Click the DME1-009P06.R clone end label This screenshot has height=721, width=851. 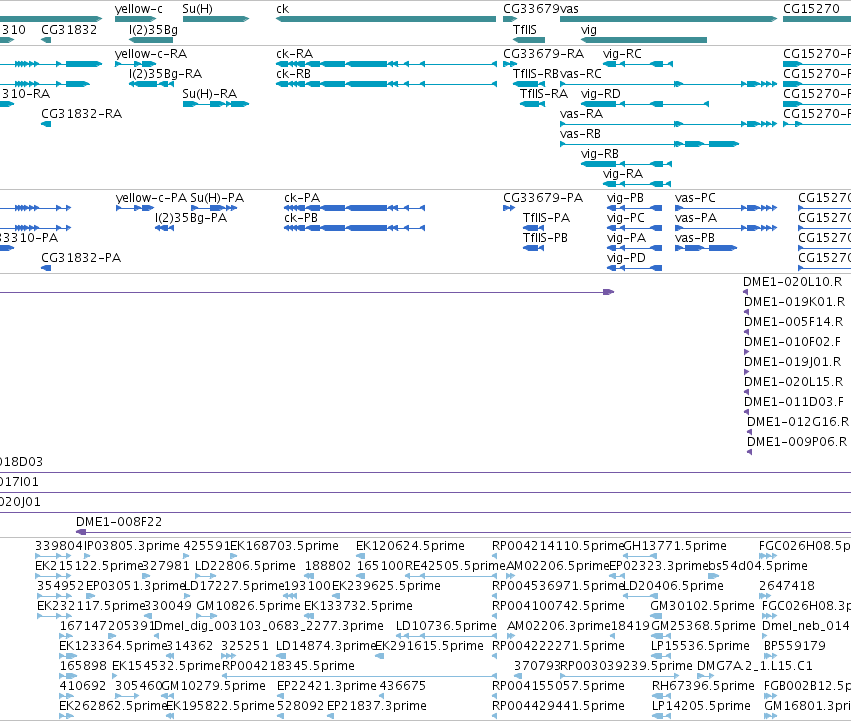pyautogui.click(x=797, y=442)
